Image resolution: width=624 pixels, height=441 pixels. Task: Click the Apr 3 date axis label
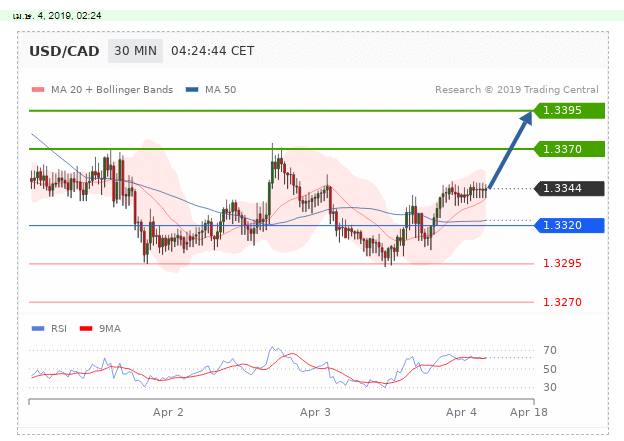pyautogui.click(x=315, y=412)
